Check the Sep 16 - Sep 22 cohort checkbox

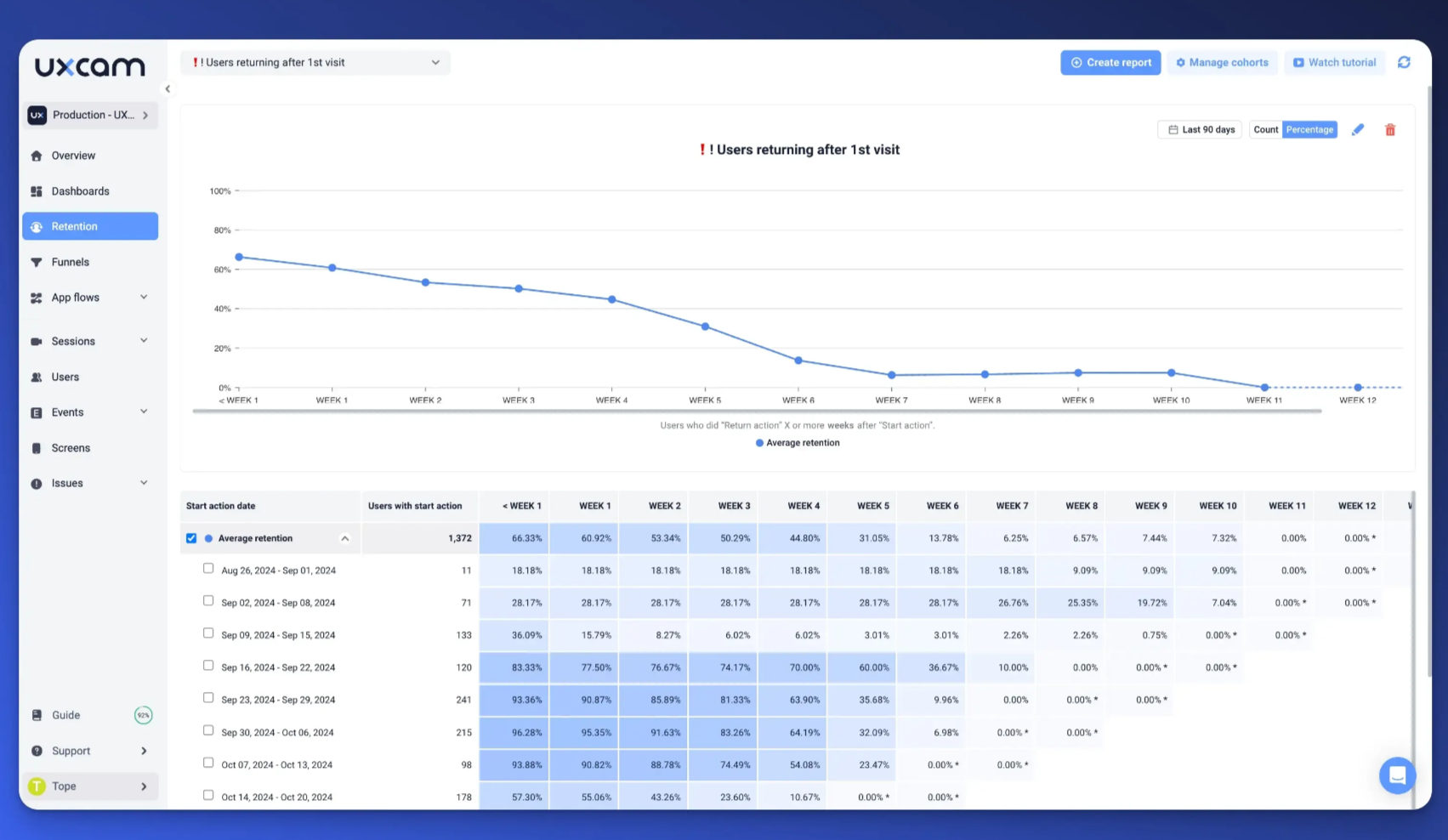coord(208,666)
